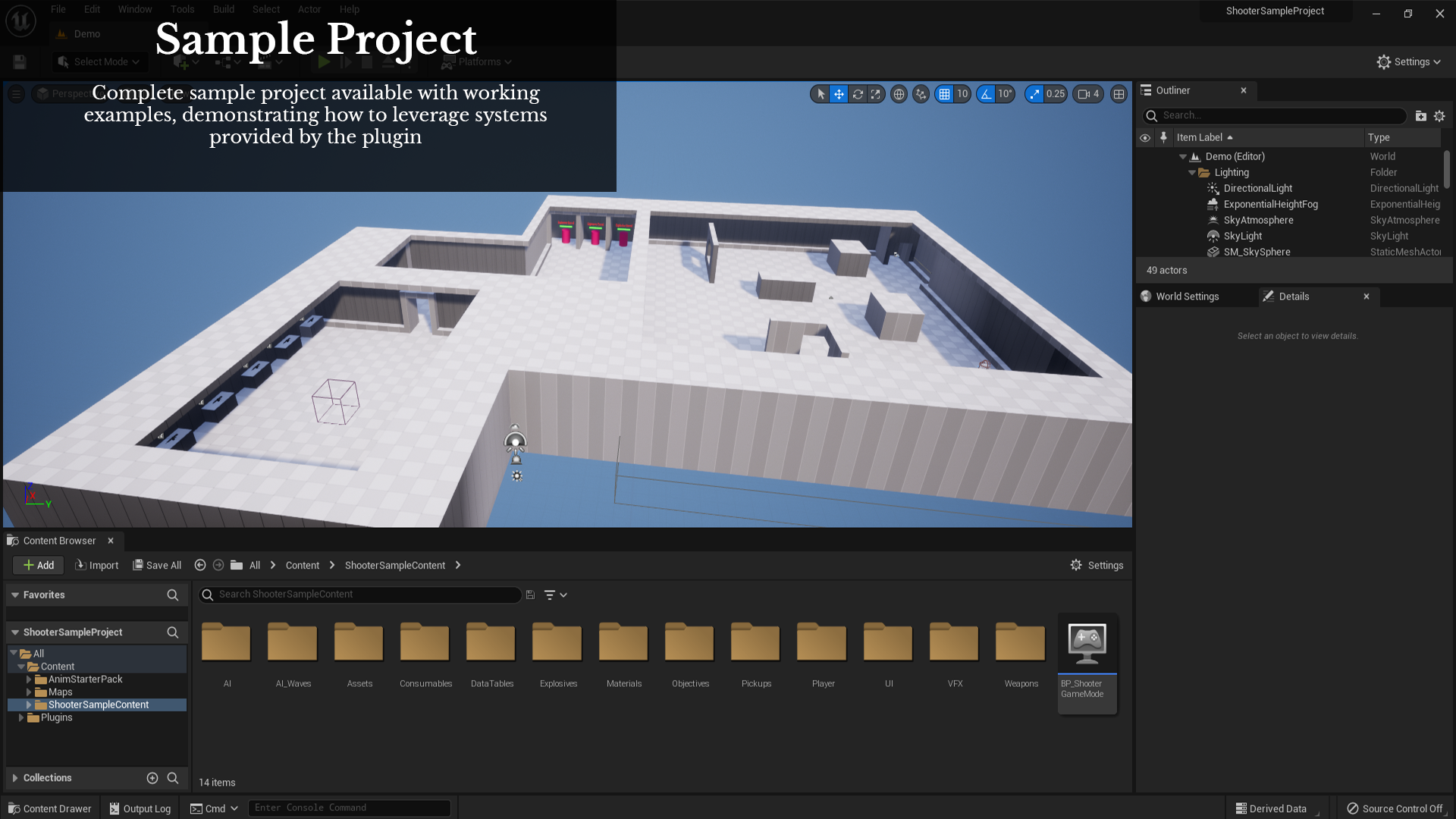Toggle grid snapping in viewport
This screenshot has height=819, width=1456.
(x=944, y=94)
